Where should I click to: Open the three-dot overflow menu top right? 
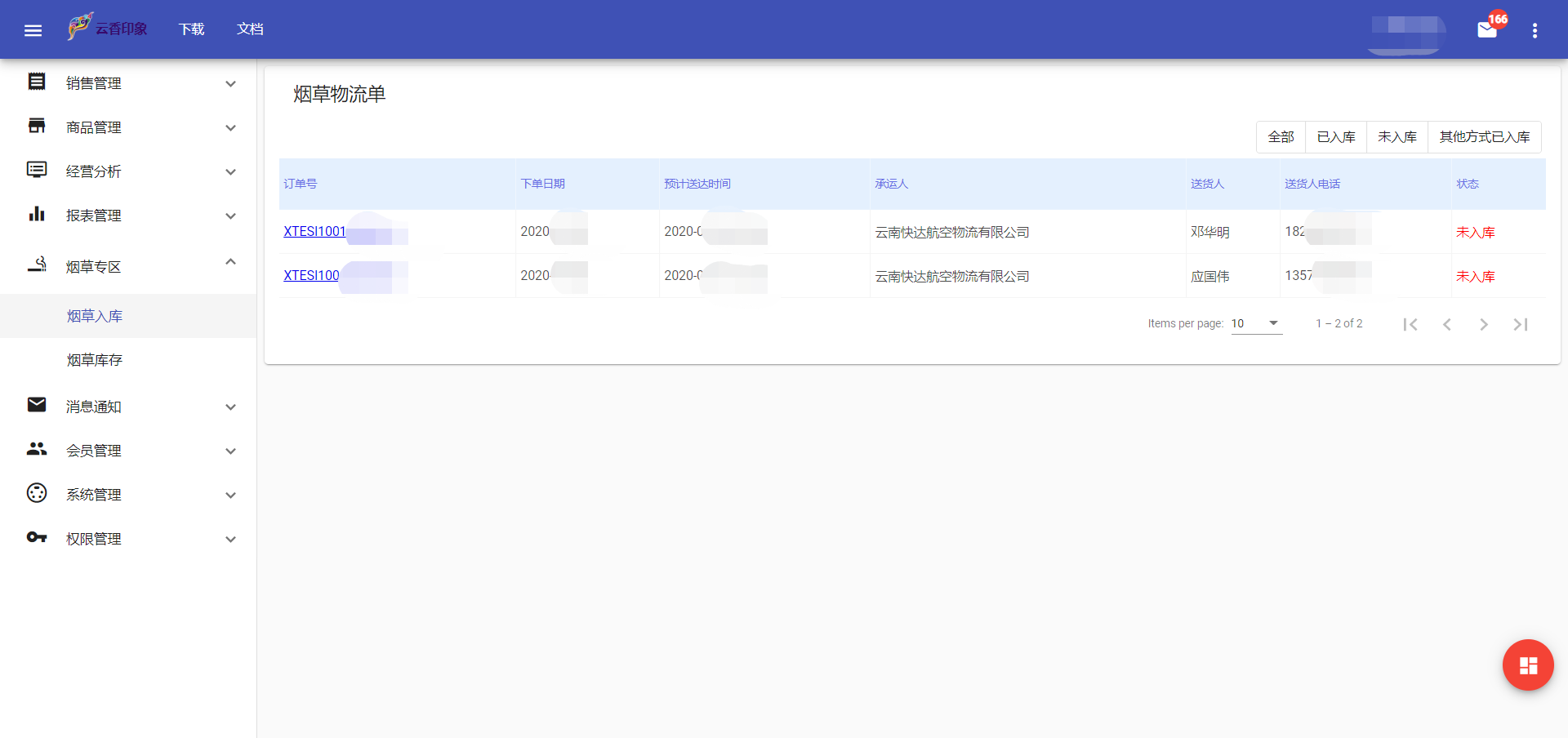pos(1535,29)
